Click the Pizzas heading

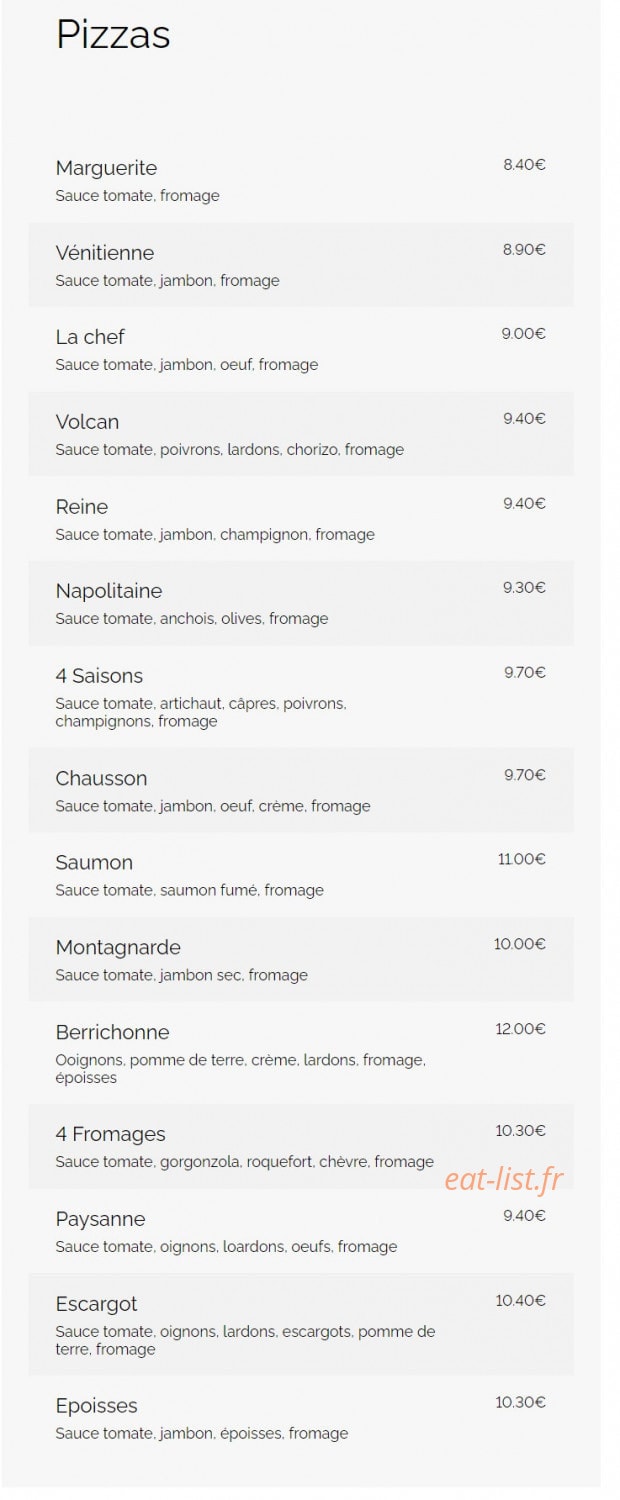113,35
